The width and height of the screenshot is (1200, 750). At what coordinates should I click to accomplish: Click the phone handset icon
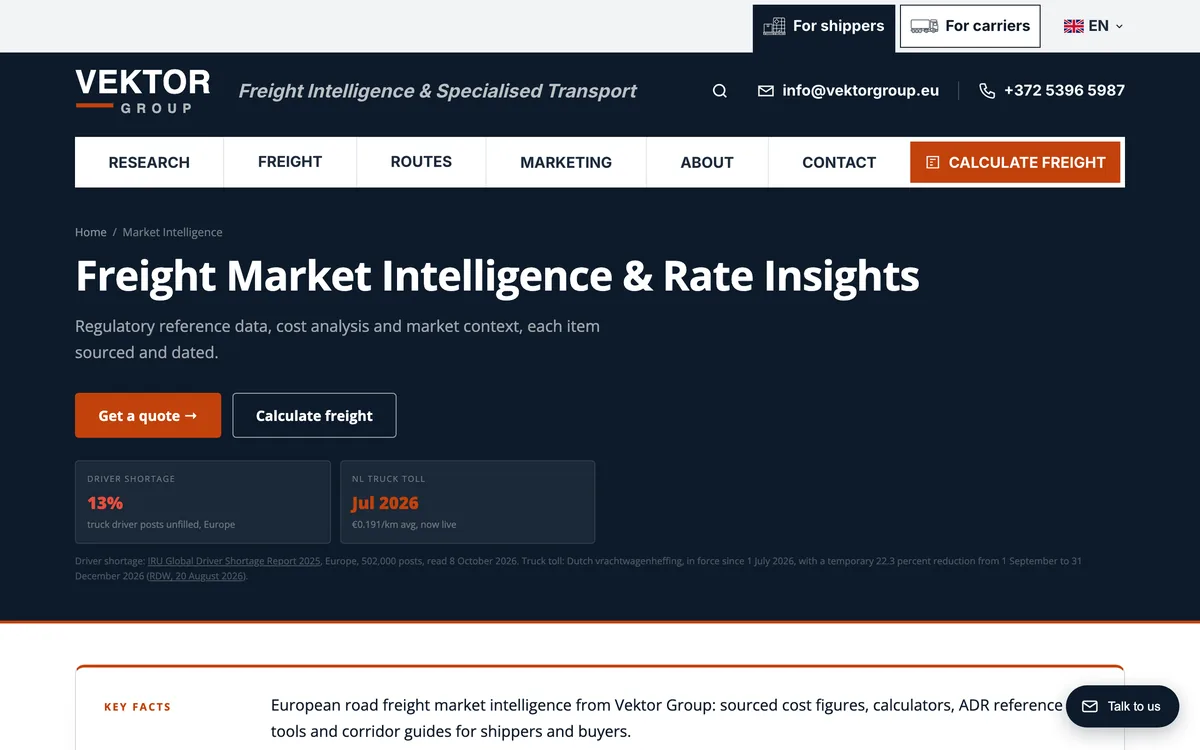pyautogui.click(x=987, y=91)
